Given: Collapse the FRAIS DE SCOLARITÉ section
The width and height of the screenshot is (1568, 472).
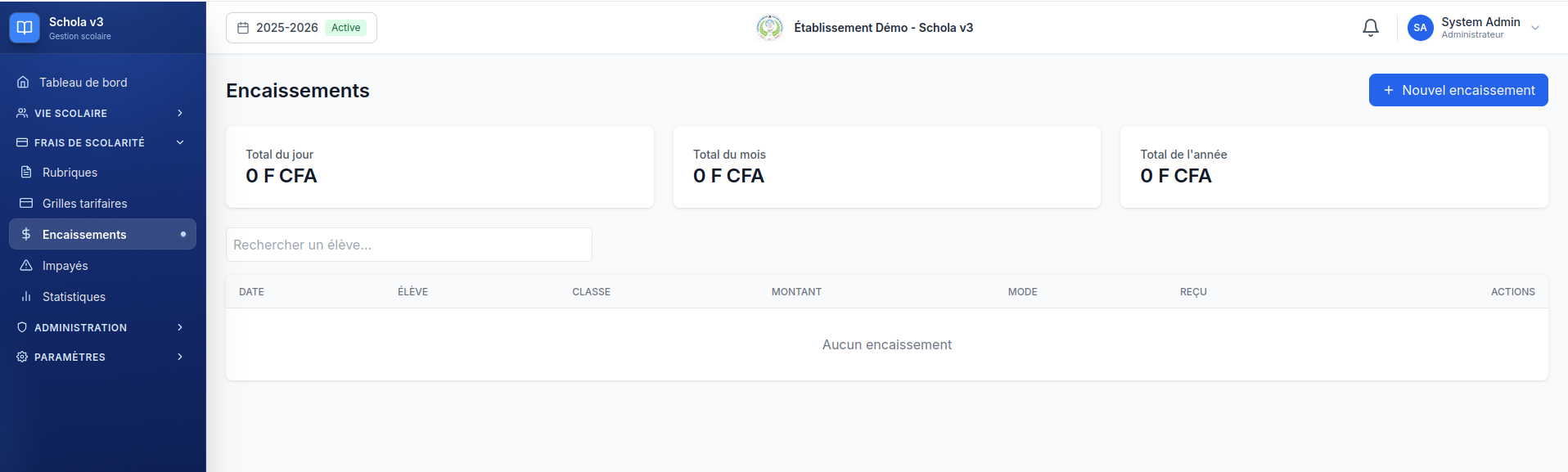Looking at the screenshot, I should (x=103, y=142).
